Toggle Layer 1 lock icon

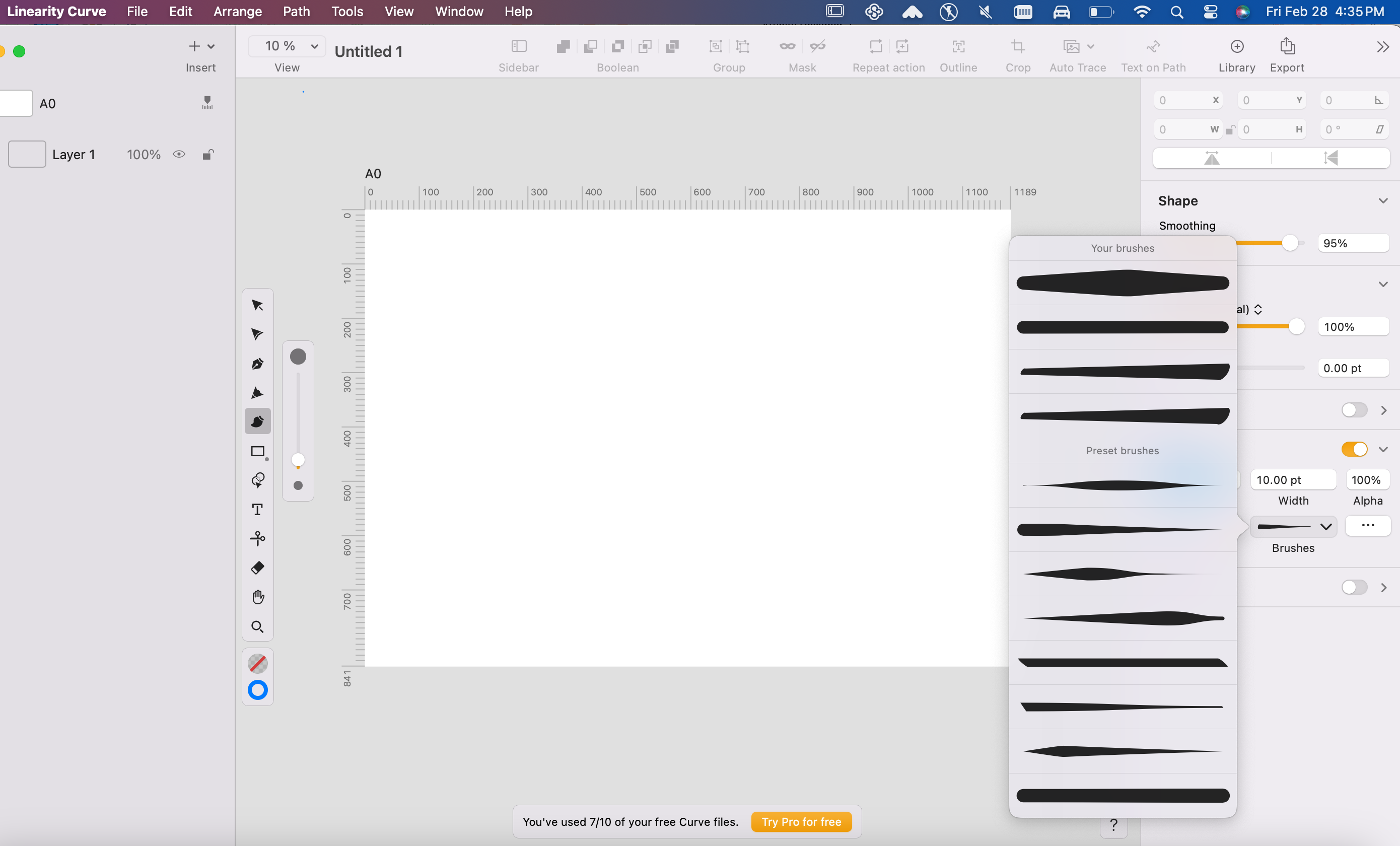click(208, 155)
